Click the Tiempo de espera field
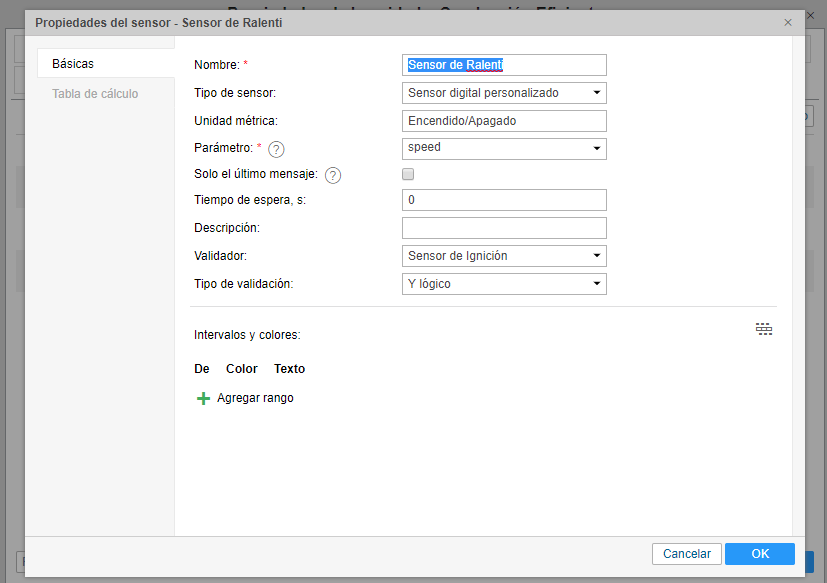The height and width of the screenshot is (583, 827). click(x=503, y=200)
